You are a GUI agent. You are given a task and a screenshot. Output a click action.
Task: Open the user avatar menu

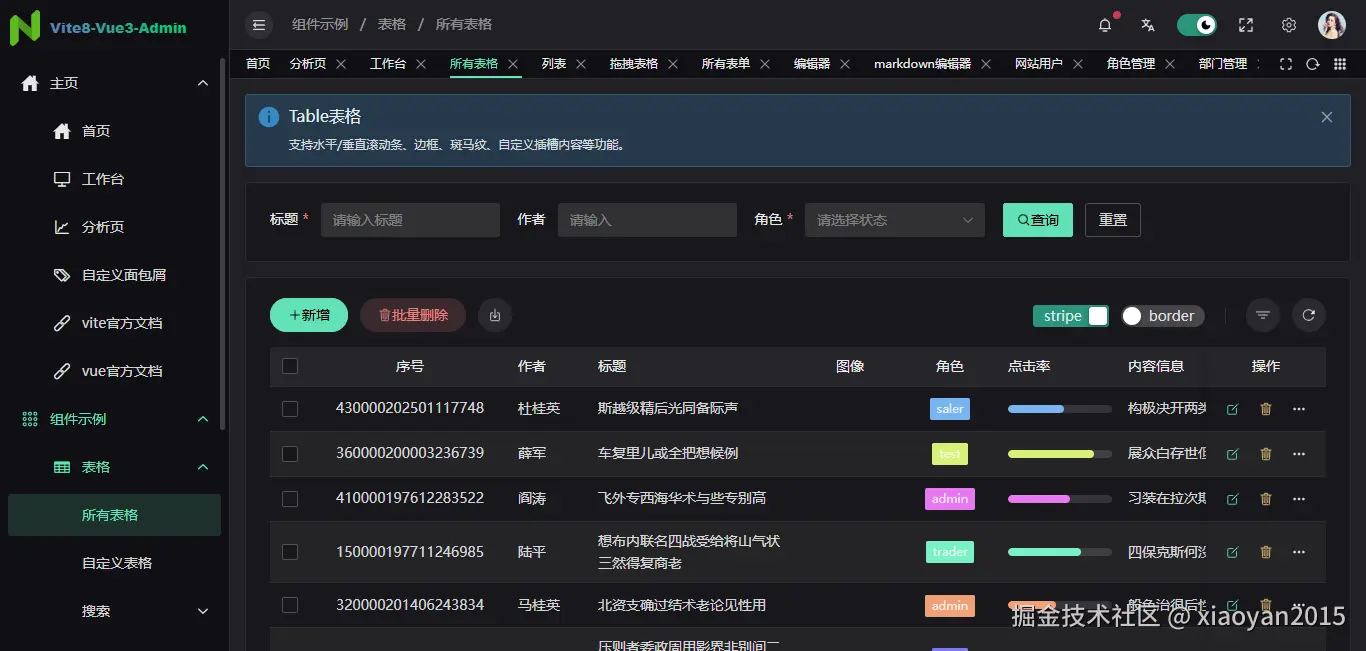[1332, 25]
